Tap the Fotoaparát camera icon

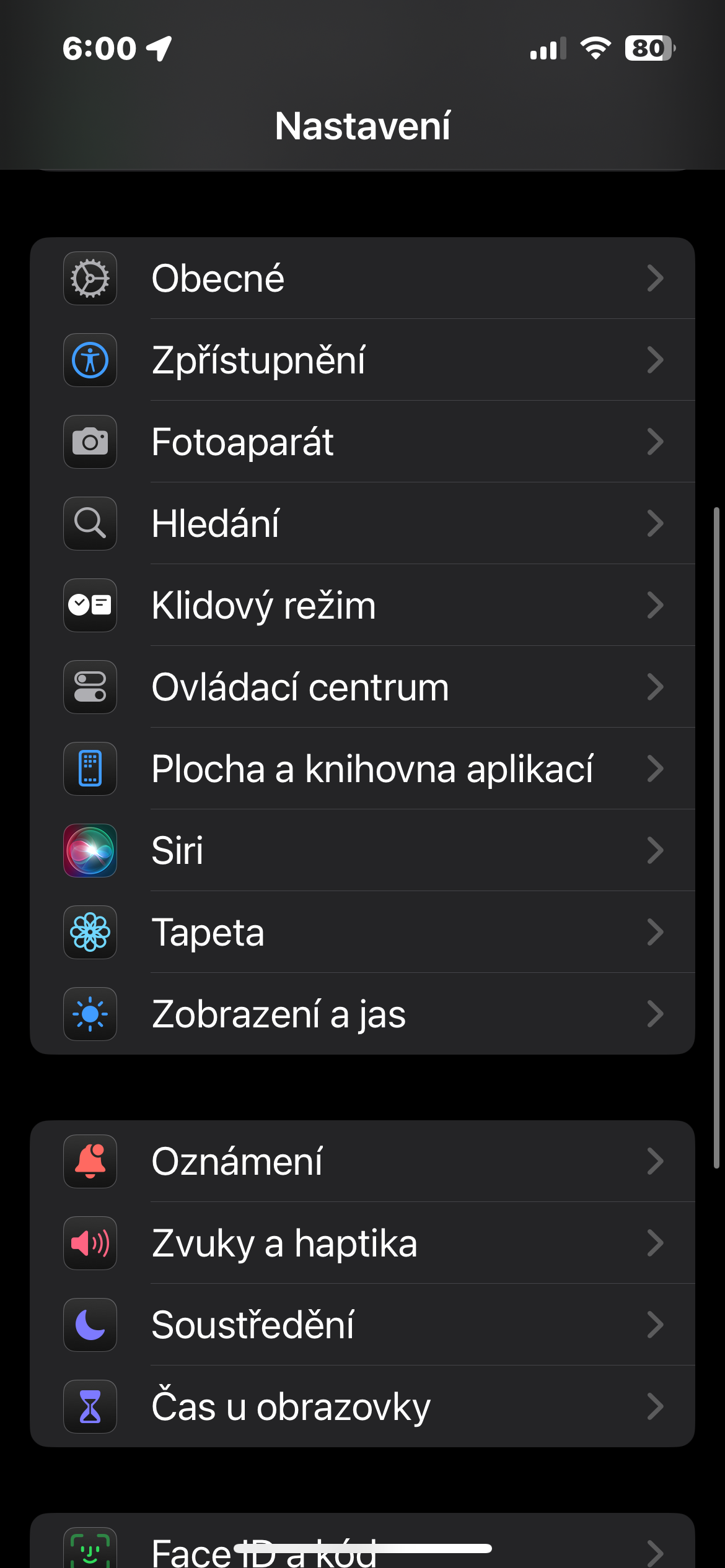[90, 442]
